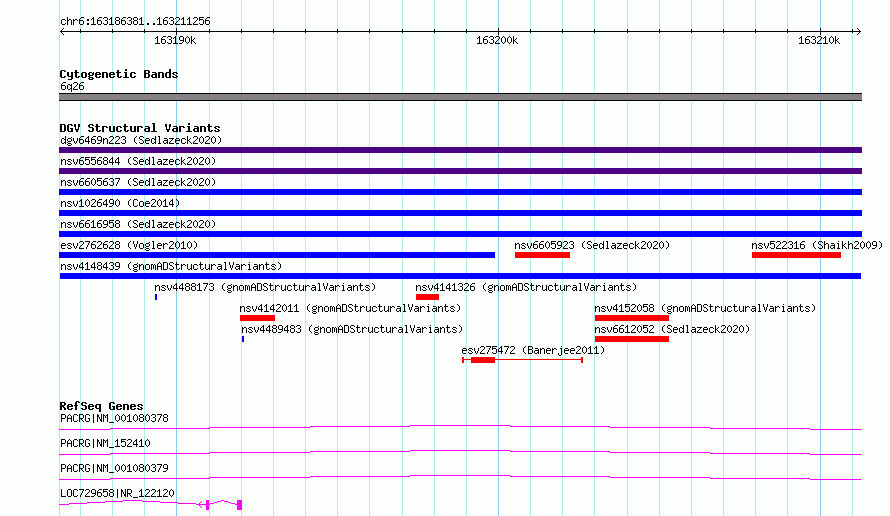Click the DGV Structural Variants track heading
890x516 pixels.
140,128
